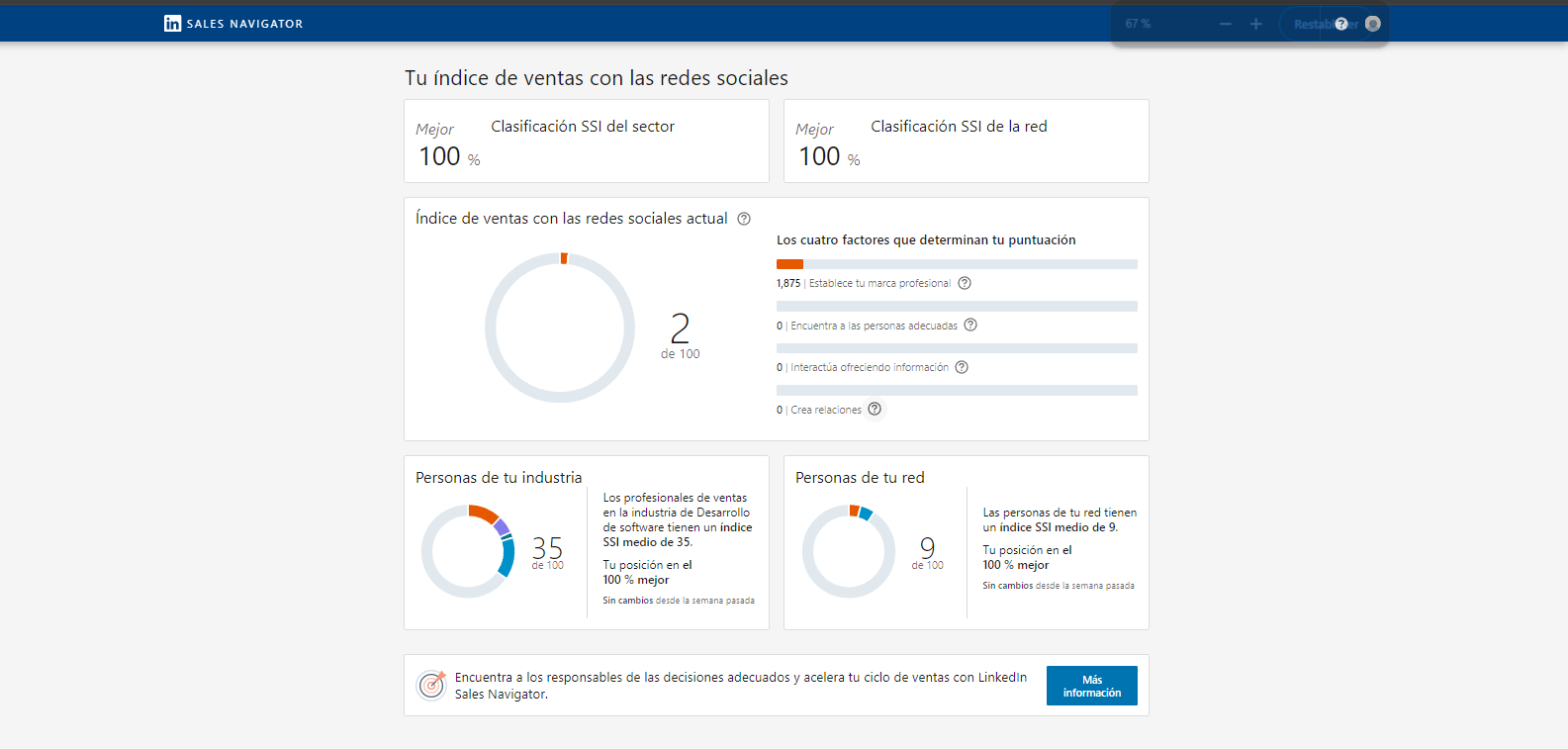Image resolution: width=1568 pixels, height=749 pixels.
Task: Click the Establece tu marca profesional progress bar
Action: [957, 264]
